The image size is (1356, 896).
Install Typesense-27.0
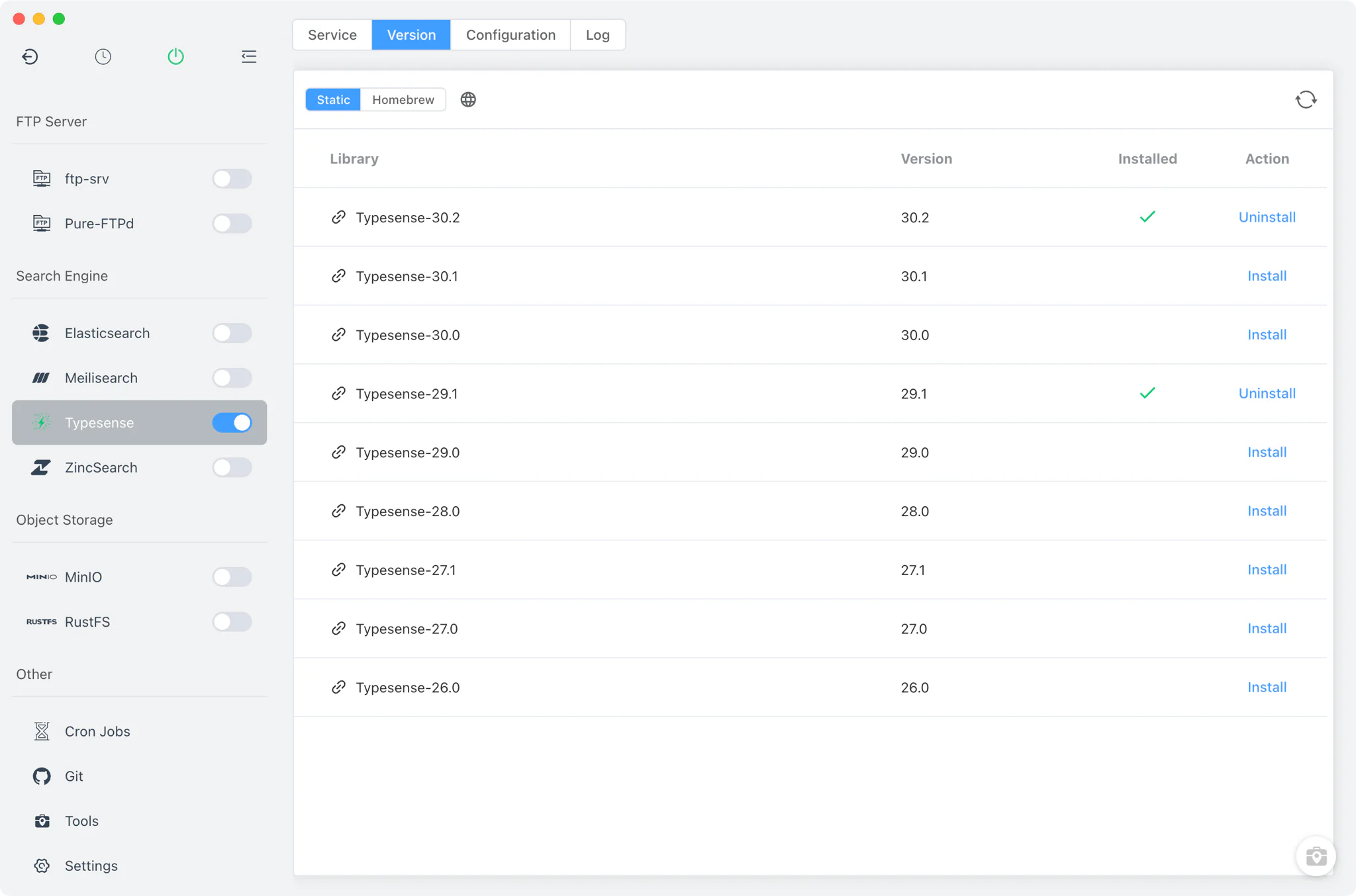(1267, 629)
